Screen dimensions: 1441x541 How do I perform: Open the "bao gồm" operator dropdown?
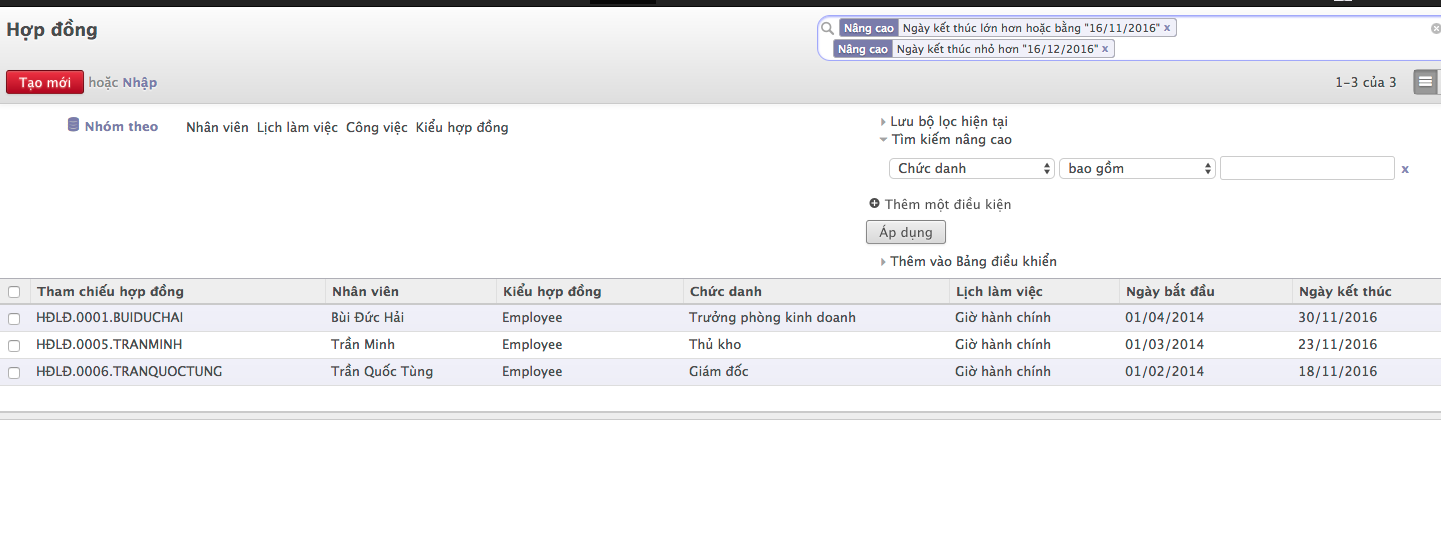(1137, 168)
